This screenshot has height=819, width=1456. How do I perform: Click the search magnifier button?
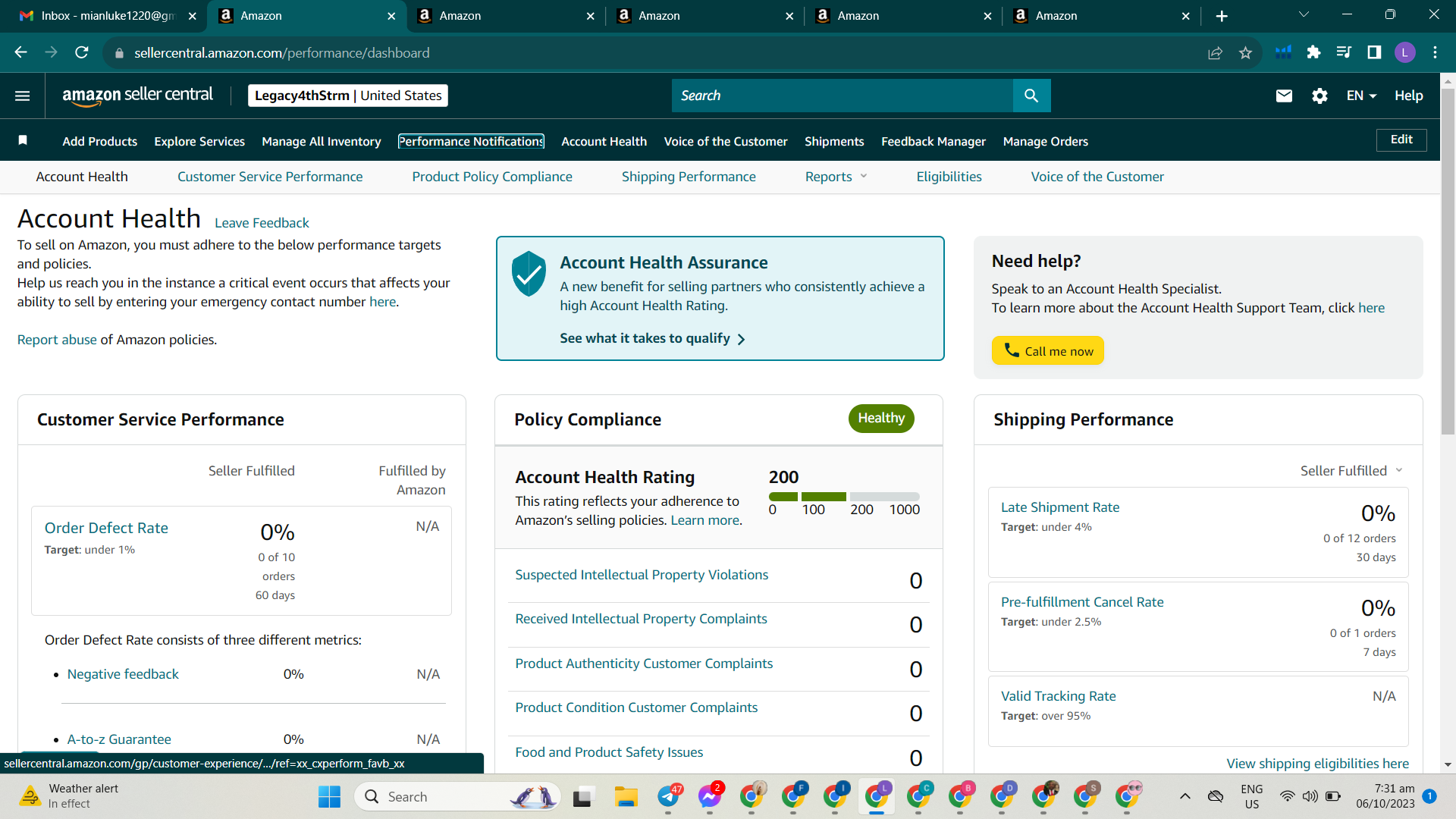tap(1031, 96)
